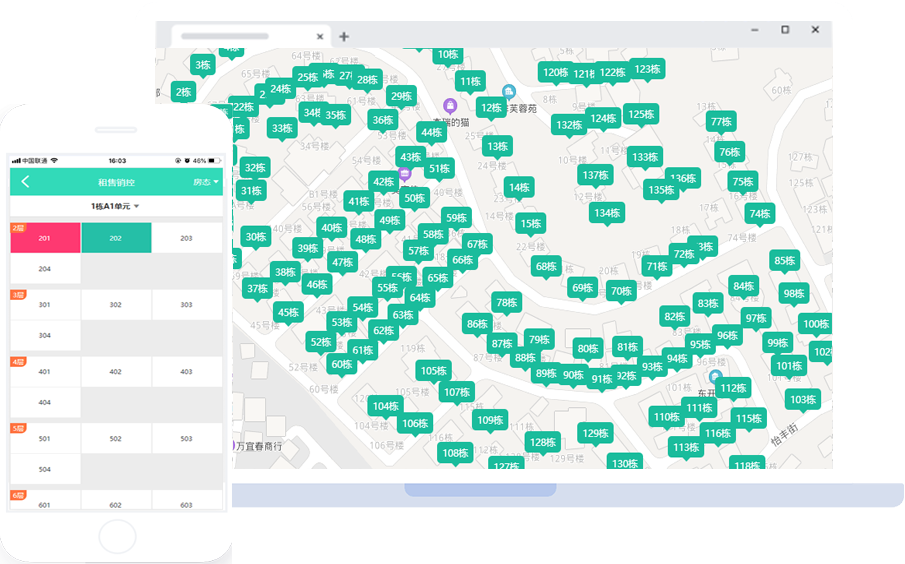Click the purple shop marker on map
The width and height of the screenshot is (905, 564).
(450, 105)
